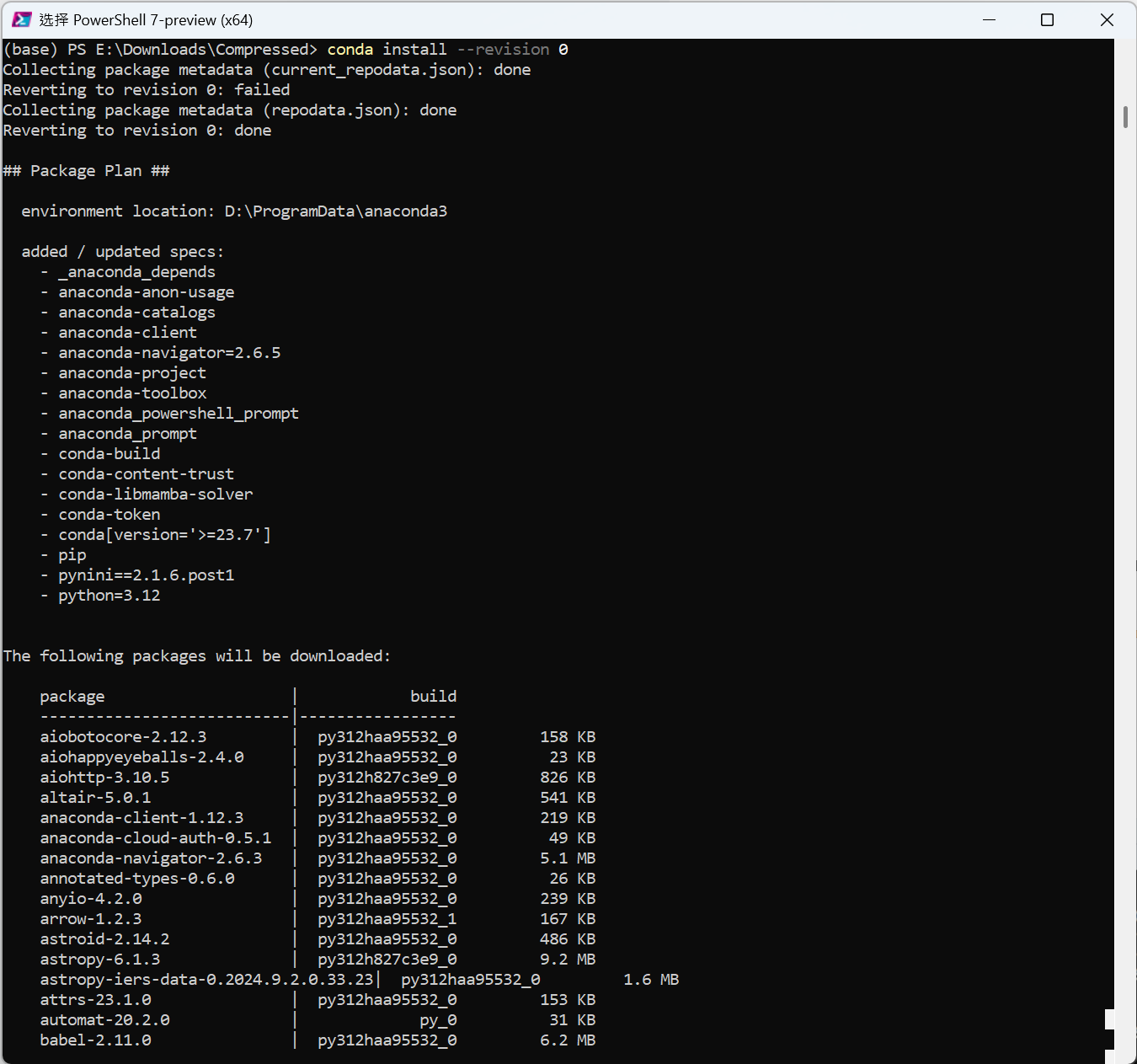Screen dimensions: 1137x1064
Task: Click the 'aiobotocore-2.12.3' package row
Action: coord(318,737)
